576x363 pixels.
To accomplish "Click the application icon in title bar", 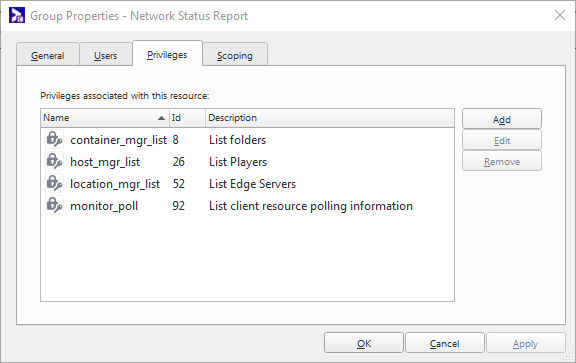I will click(17, 15).
